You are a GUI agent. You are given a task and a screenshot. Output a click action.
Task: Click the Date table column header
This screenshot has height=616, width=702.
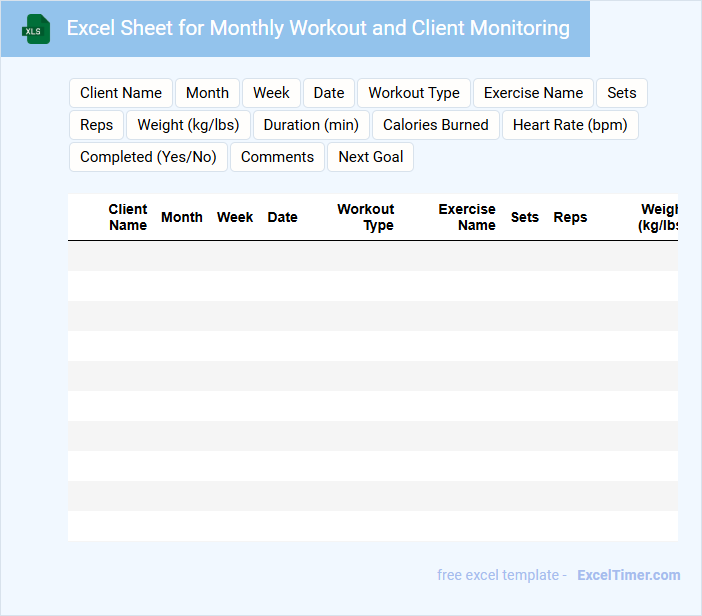[x=283, y=217]
